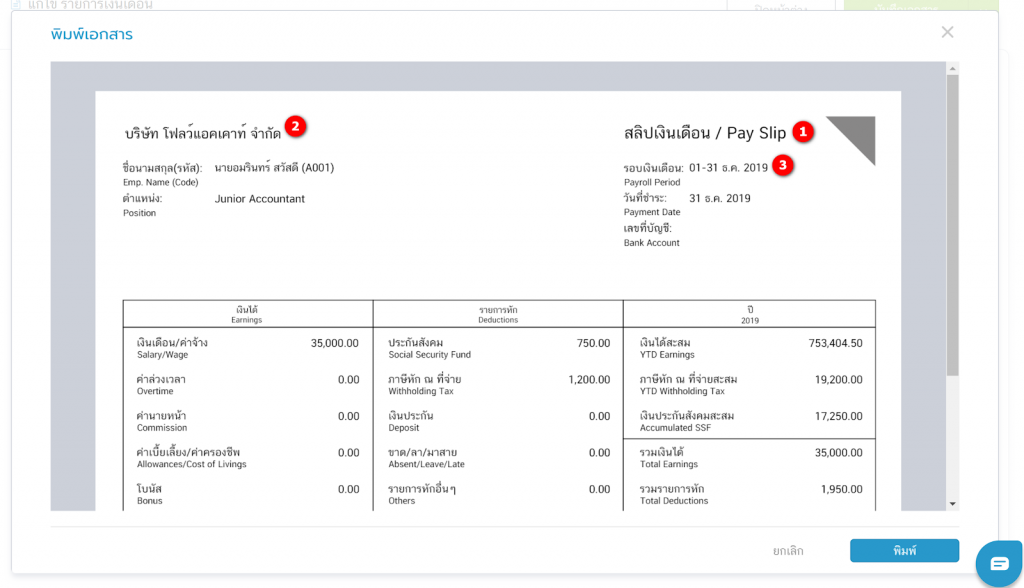Click the Emp. Name (Code) label
This screenshot has height=588, width=1024.
[161, 182]
